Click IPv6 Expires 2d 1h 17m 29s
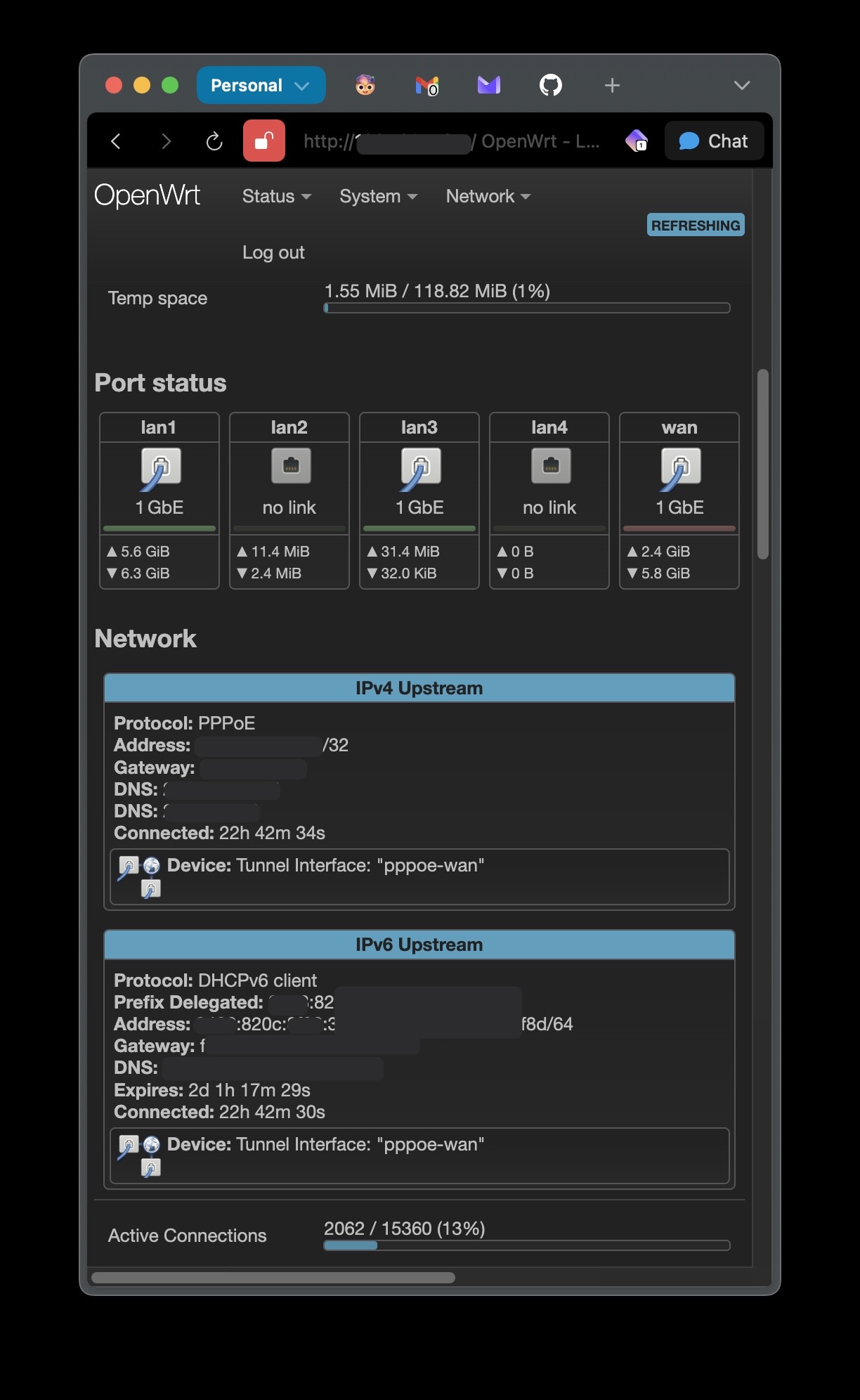The image size is (860, 1400). 212,1090
